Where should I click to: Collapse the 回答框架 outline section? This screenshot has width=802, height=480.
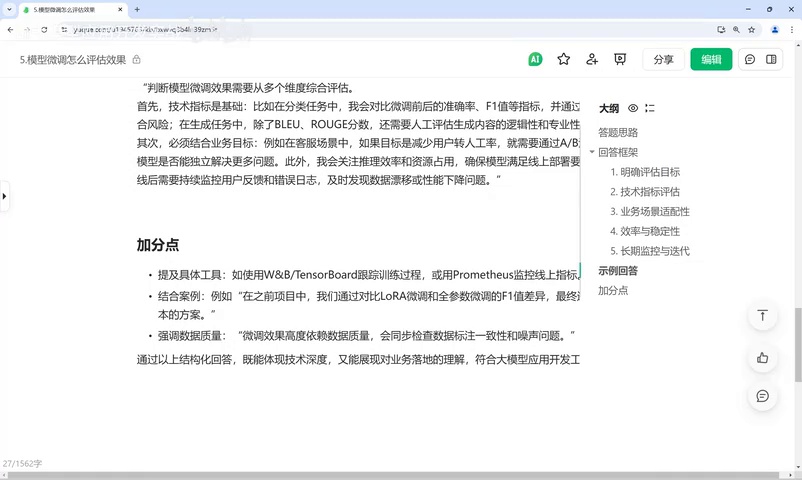[592, 152]
